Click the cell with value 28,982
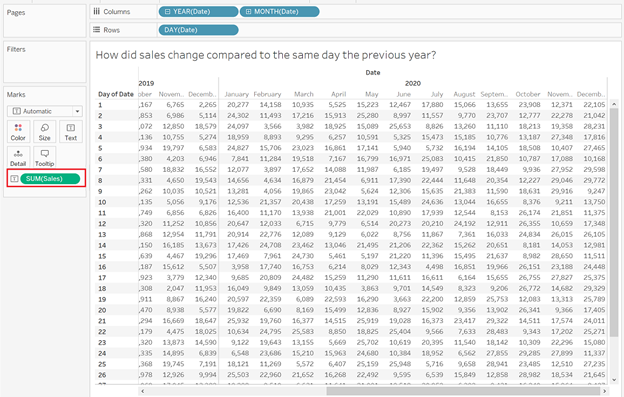The width and height of the screenshot is (624, 397). coord(529,375)
